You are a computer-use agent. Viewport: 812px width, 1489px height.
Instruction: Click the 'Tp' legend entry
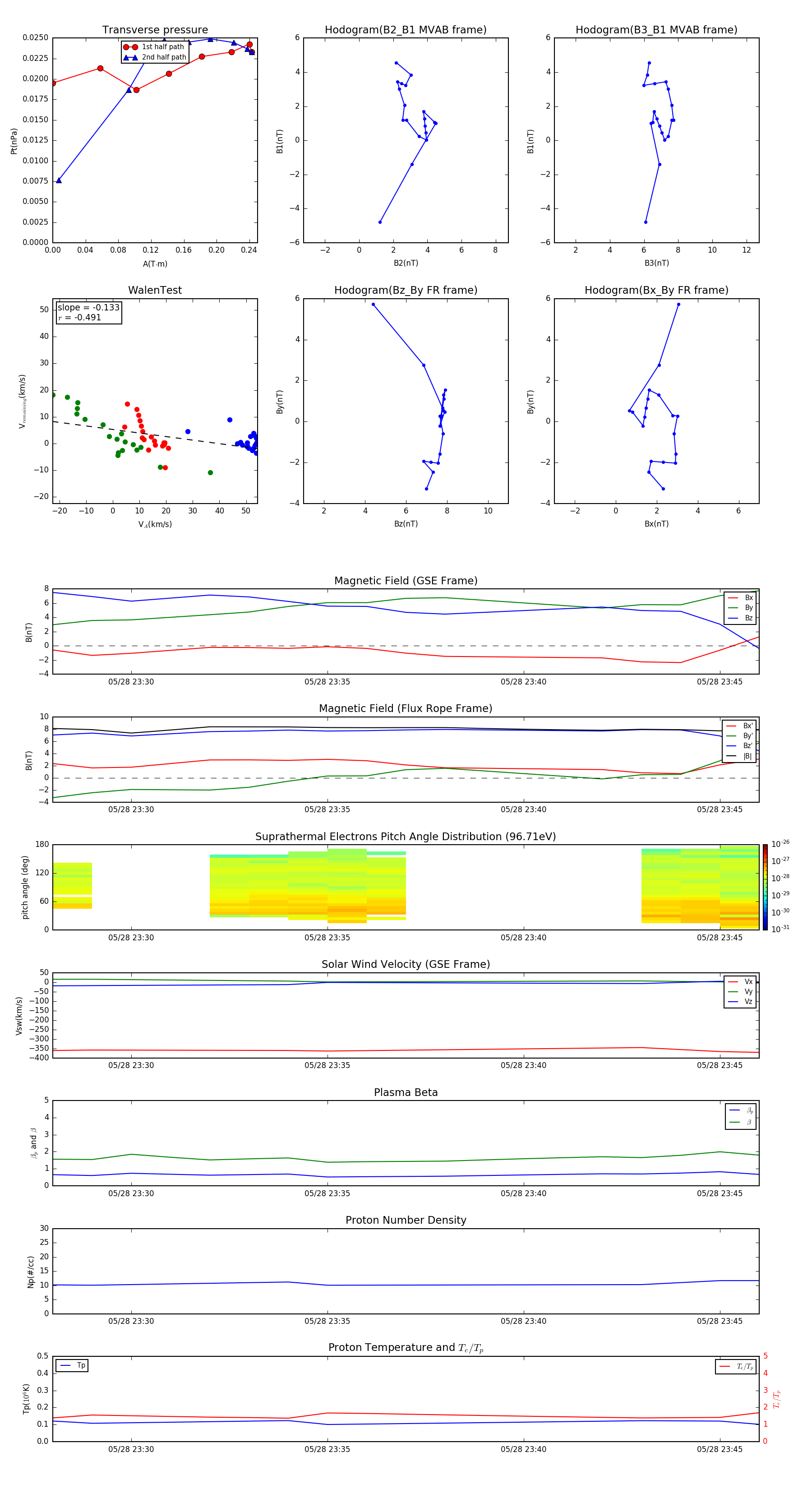pyautogui.click(x=72, y=1365)
